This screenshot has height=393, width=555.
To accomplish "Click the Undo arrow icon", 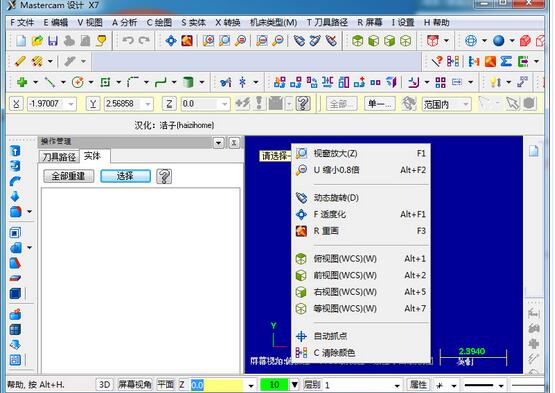I will (128, 41).
